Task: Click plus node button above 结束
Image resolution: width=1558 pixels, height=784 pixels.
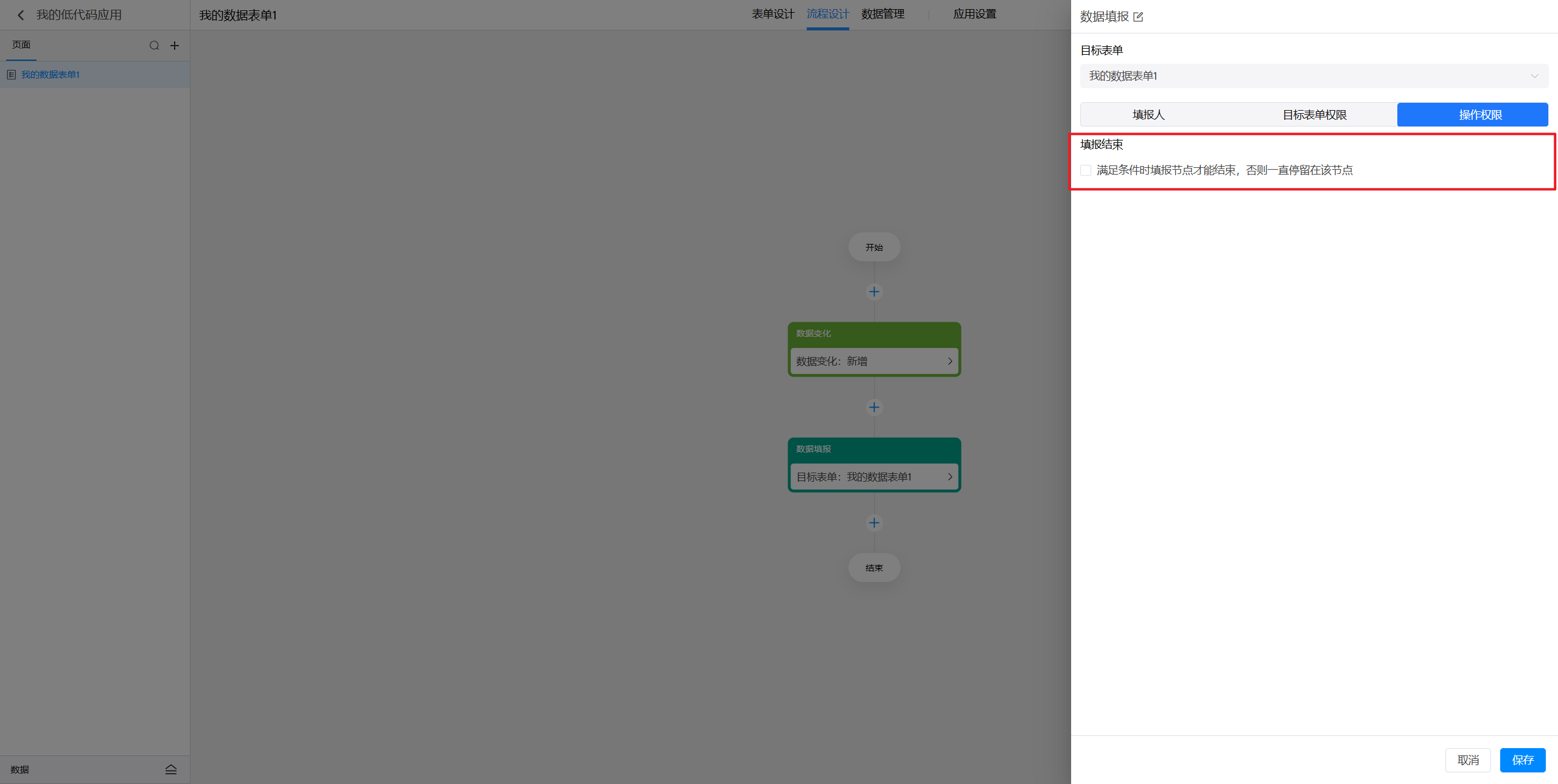Action: (x=874, y=523)
